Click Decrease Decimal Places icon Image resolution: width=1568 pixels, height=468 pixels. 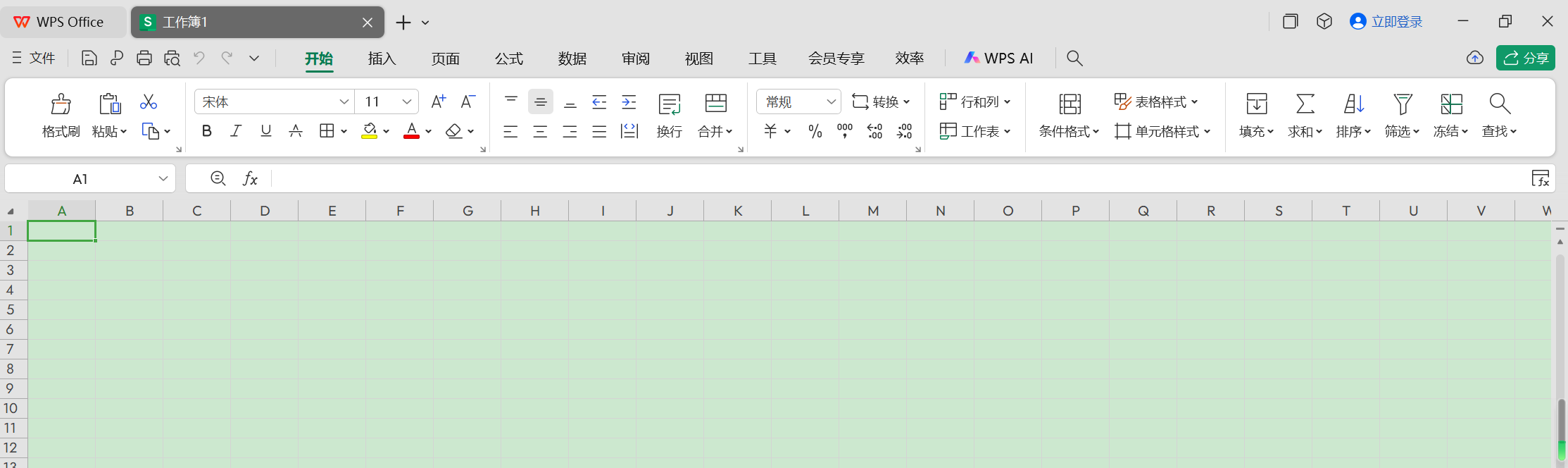click(904, 131)
